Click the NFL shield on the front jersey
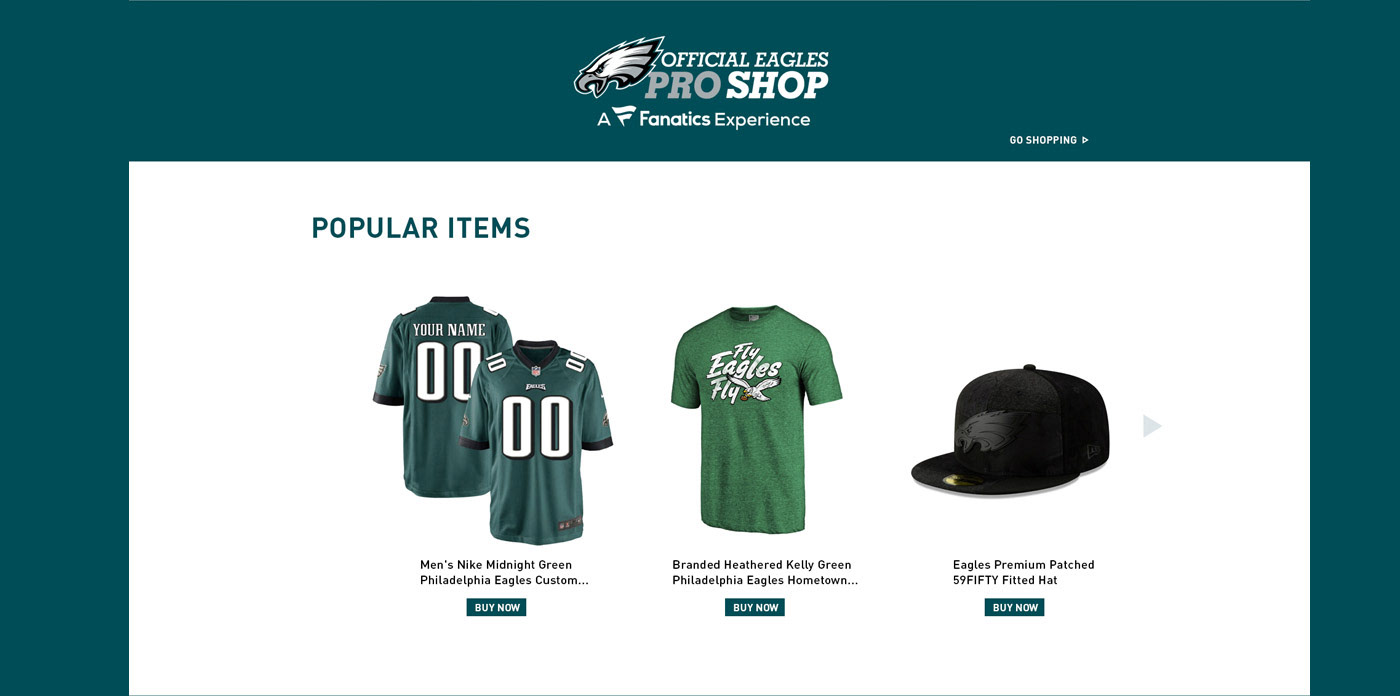This screenshot has width=1400, height=696. click(x=536, y=371)
